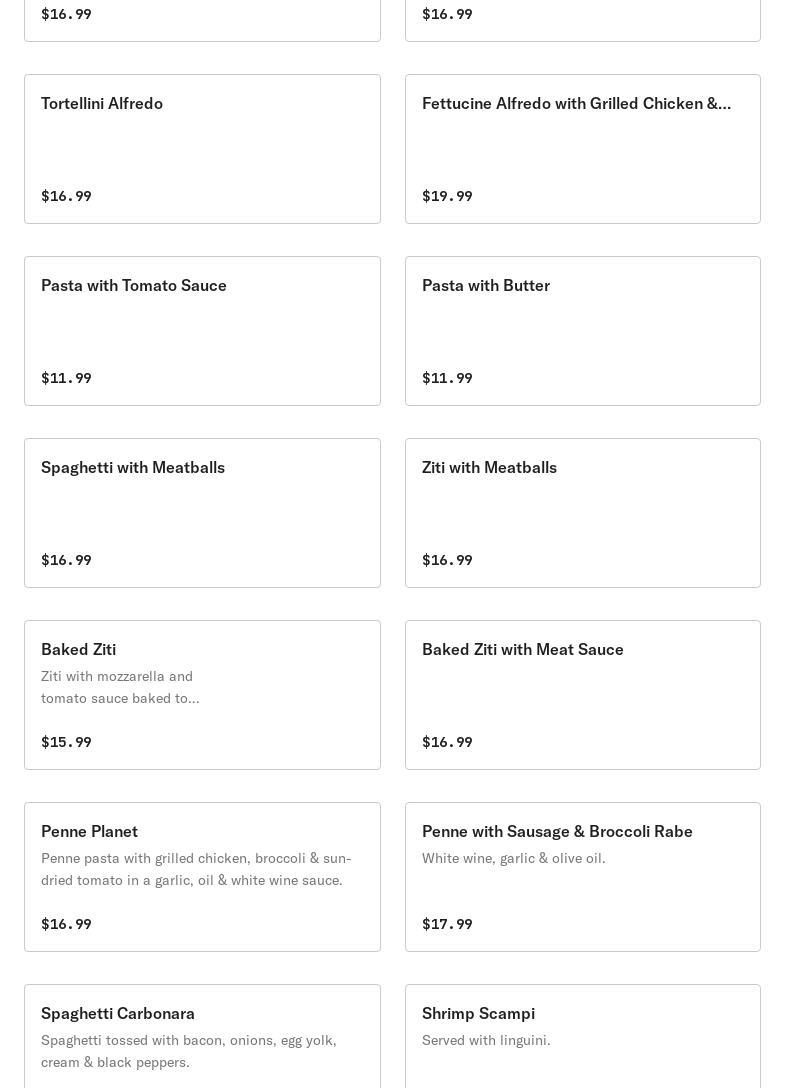The width and height of the screenshot is (785, 1088).
Task: Choose Penne with Sausage & Broccoli Rabe
Action: click(557, 832)
